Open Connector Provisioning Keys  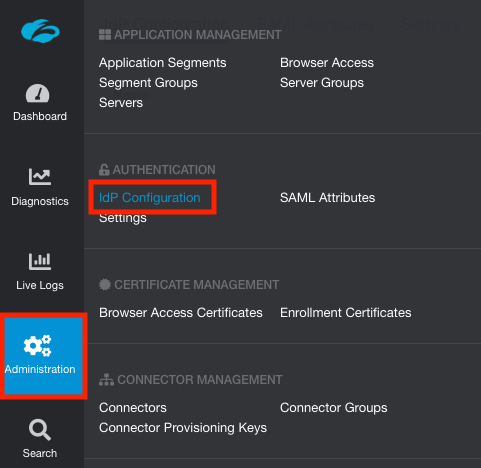pyautogui.click(x=183, y=428)
